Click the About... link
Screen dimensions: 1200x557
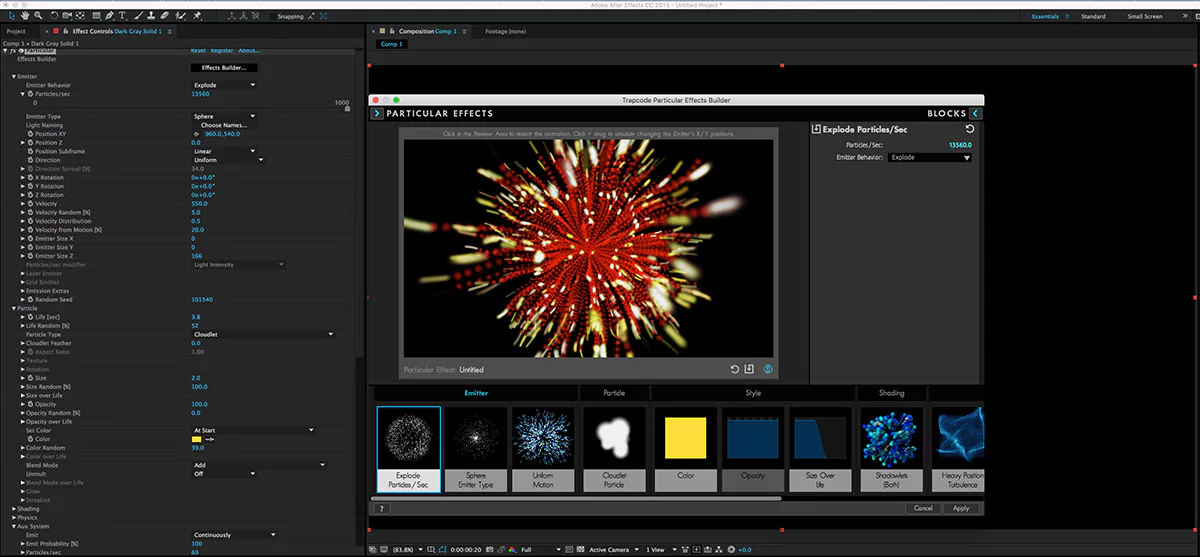point(249,50)
